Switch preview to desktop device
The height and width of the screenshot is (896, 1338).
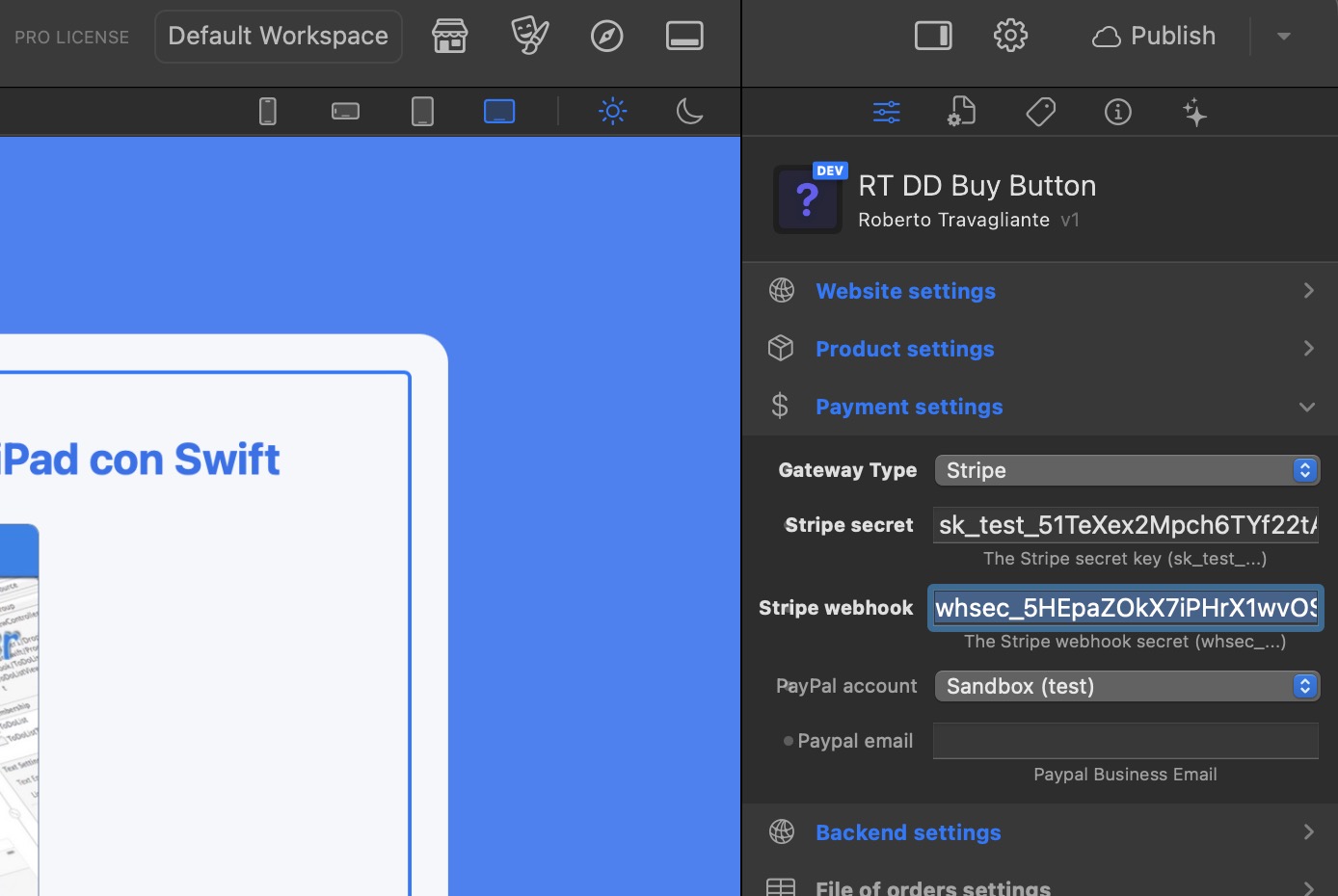(499, 112)
